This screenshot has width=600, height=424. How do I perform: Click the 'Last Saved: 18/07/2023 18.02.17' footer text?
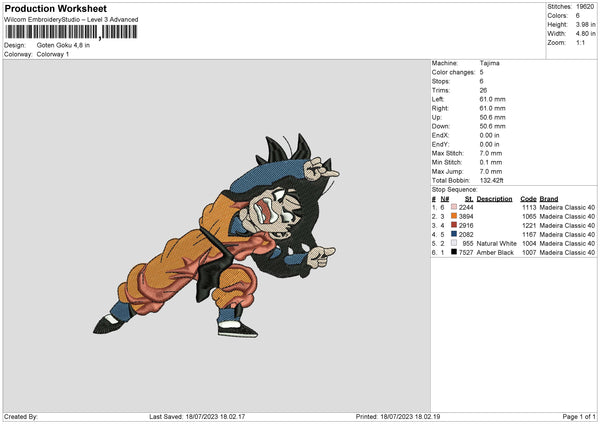tap(197, 416)
